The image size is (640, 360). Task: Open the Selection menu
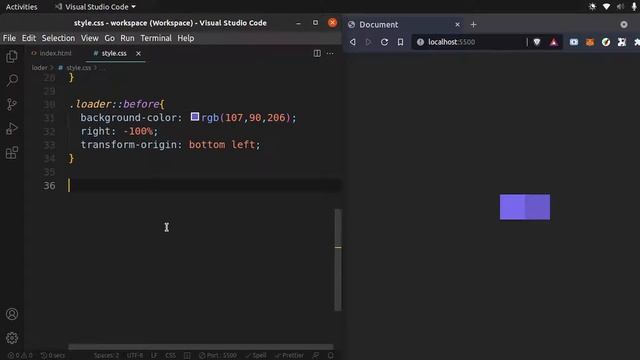(x=58, y=38)
